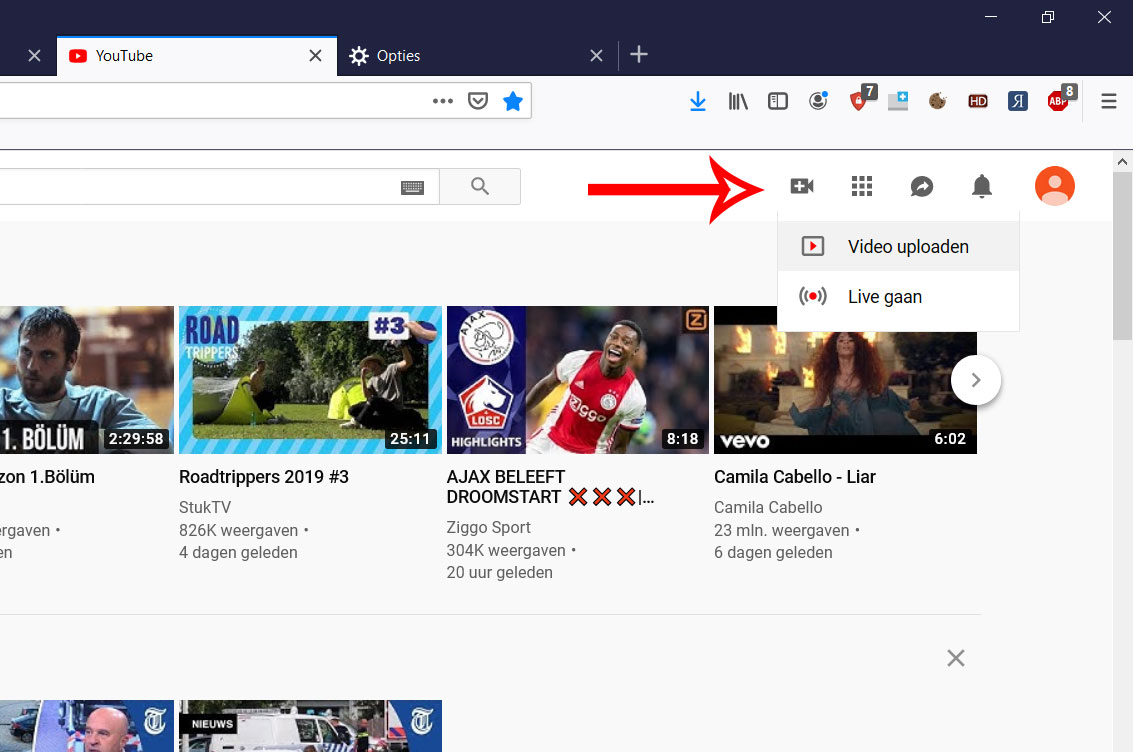
Task: Click the screenshot extension icon with blue plus
Action: [898, 101]
